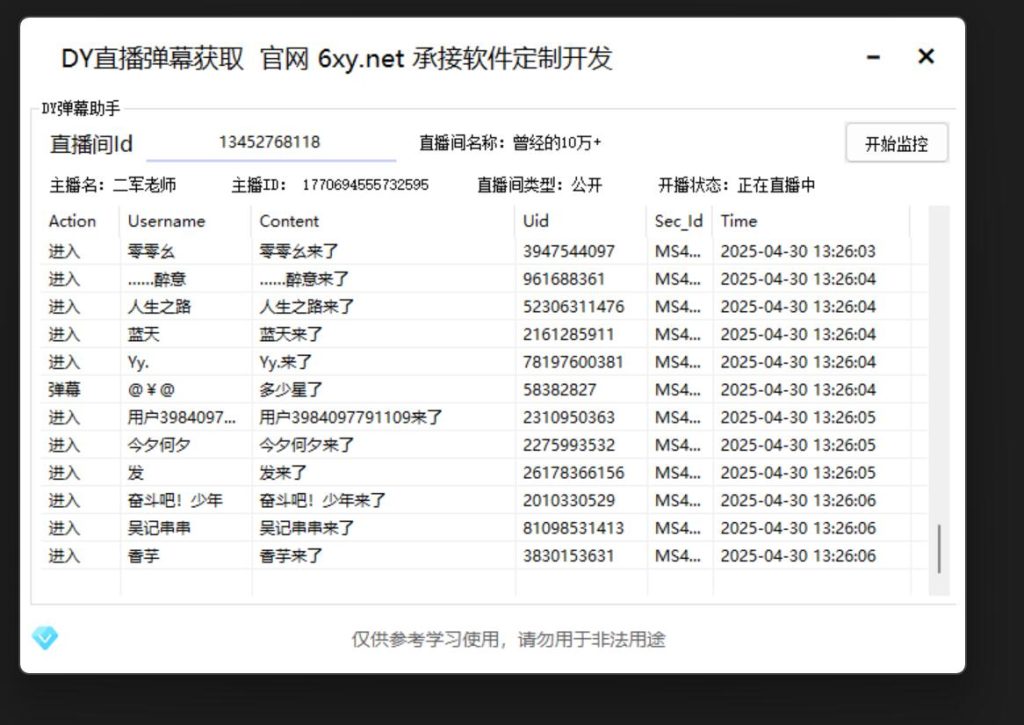Click the 直播间名称 value 曾经的10万+
The width and height of the screenshot is (1024, 725).
[x=556, y=142]
